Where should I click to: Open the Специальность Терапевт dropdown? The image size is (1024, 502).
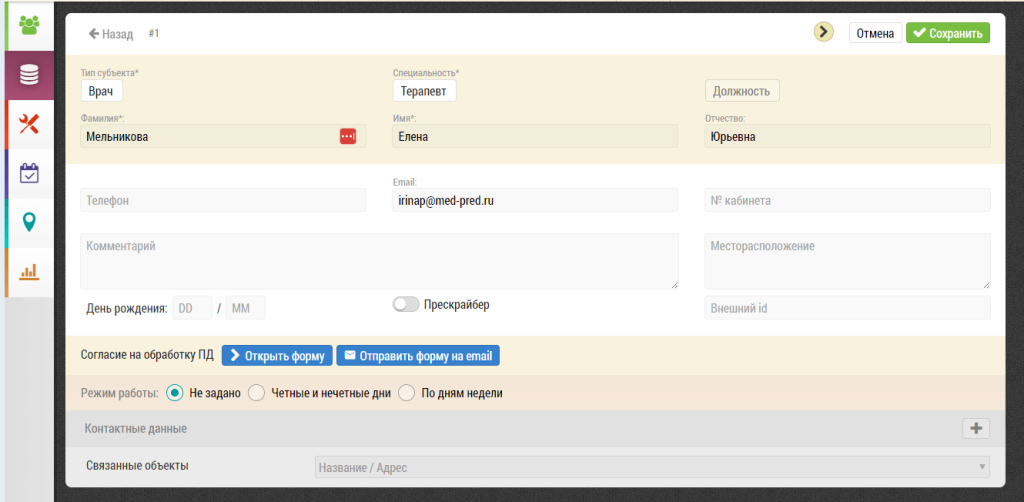pos(424,91)
